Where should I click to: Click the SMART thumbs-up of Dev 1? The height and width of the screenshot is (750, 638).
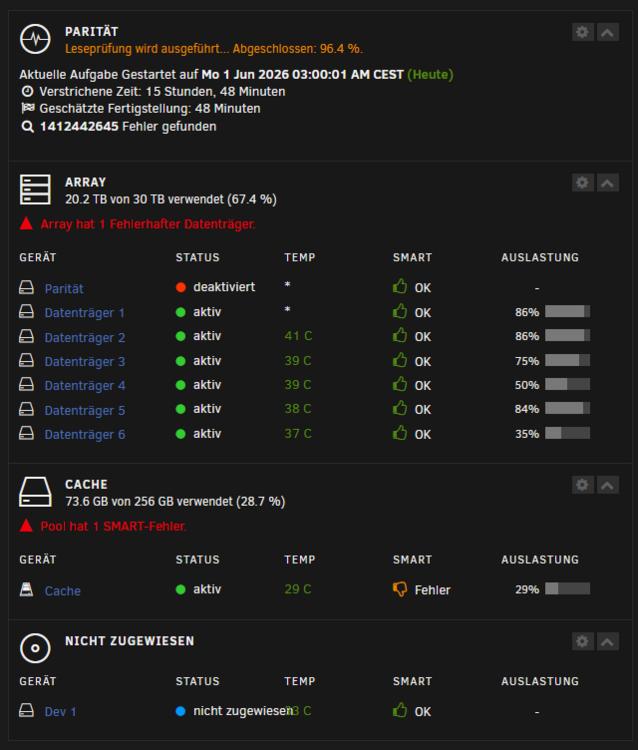click(400, 710)
